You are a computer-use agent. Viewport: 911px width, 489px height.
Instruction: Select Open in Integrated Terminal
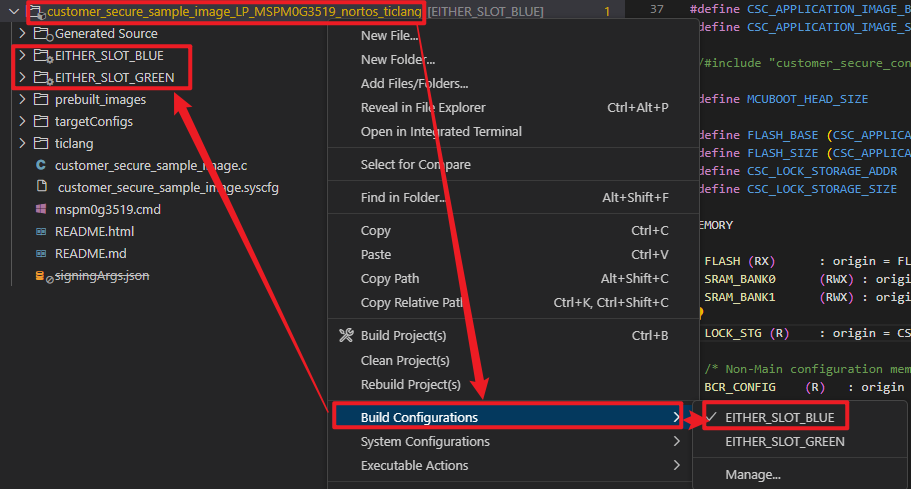coord(441,132)
